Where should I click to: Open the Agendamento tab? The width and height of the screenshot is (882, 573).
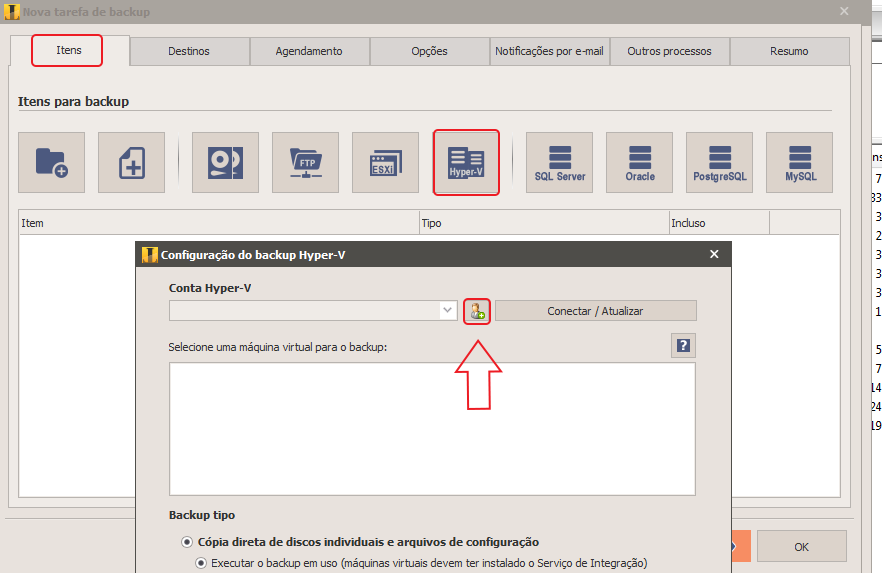tap(309, 51)
